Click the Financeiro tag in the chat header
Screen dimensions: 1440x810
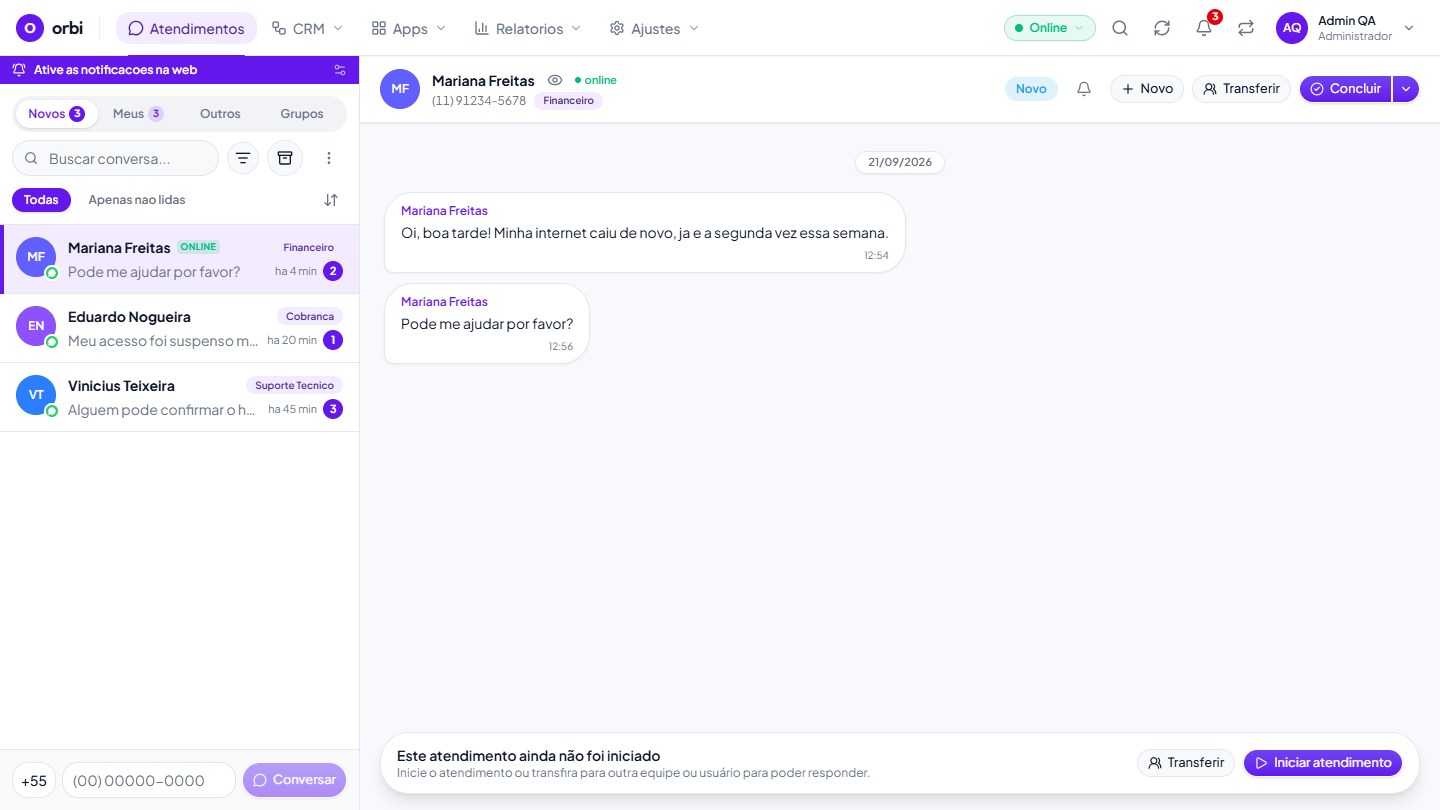(568, 101)
